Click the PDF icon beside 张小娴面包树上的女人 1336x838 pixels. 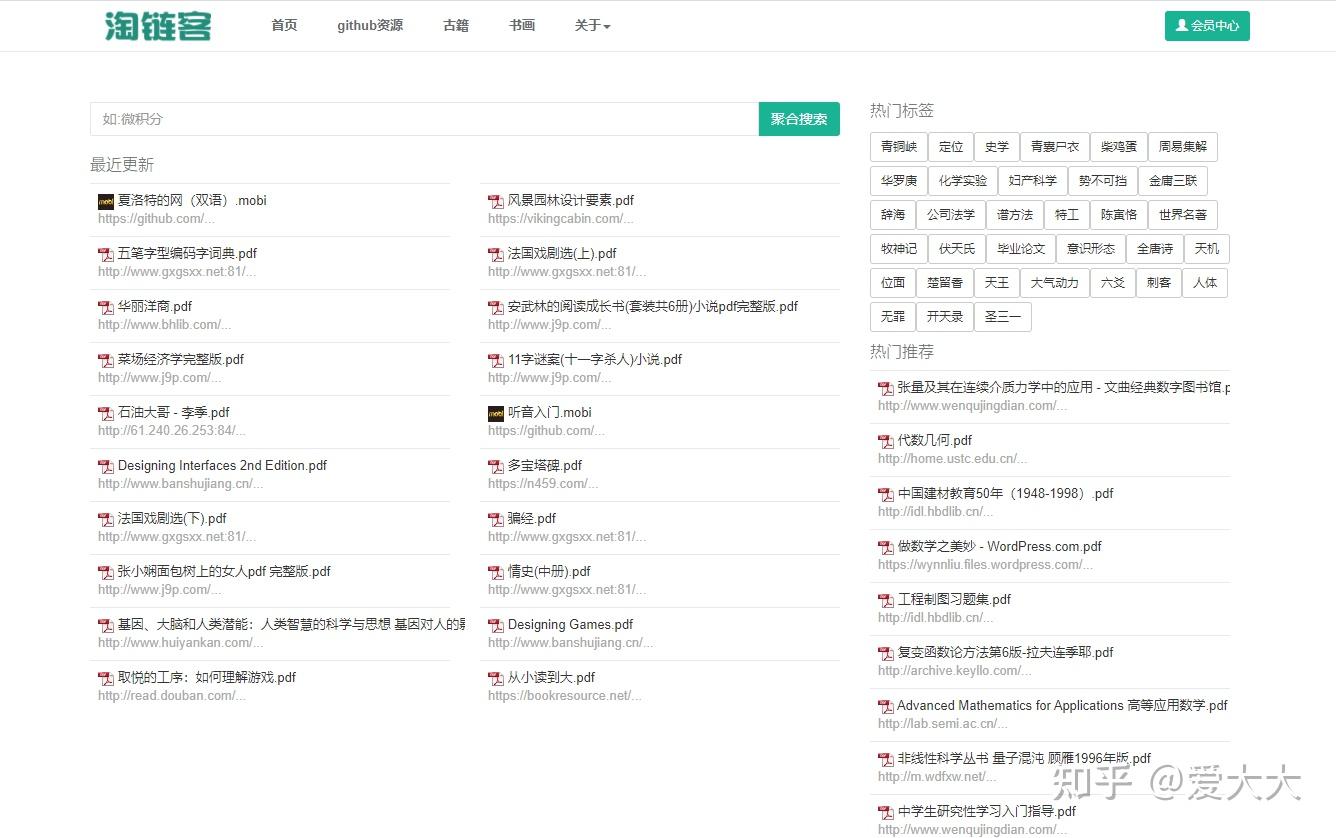[106, 572]
